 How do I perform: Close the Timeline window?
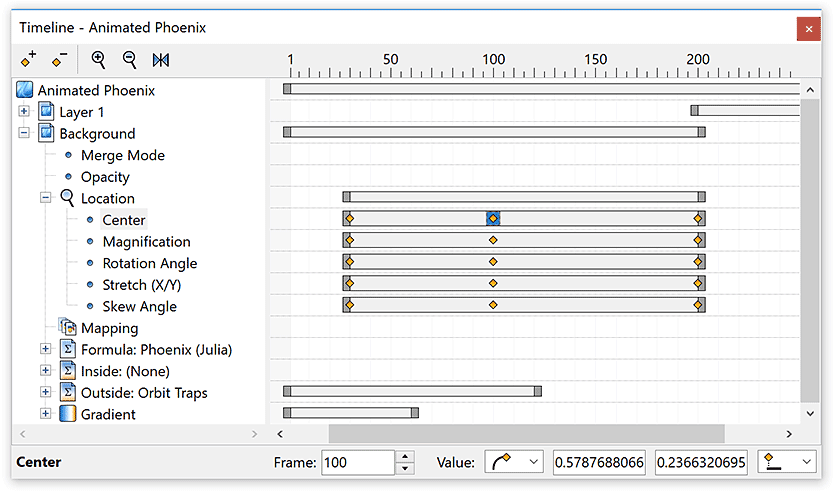point(809,29)
